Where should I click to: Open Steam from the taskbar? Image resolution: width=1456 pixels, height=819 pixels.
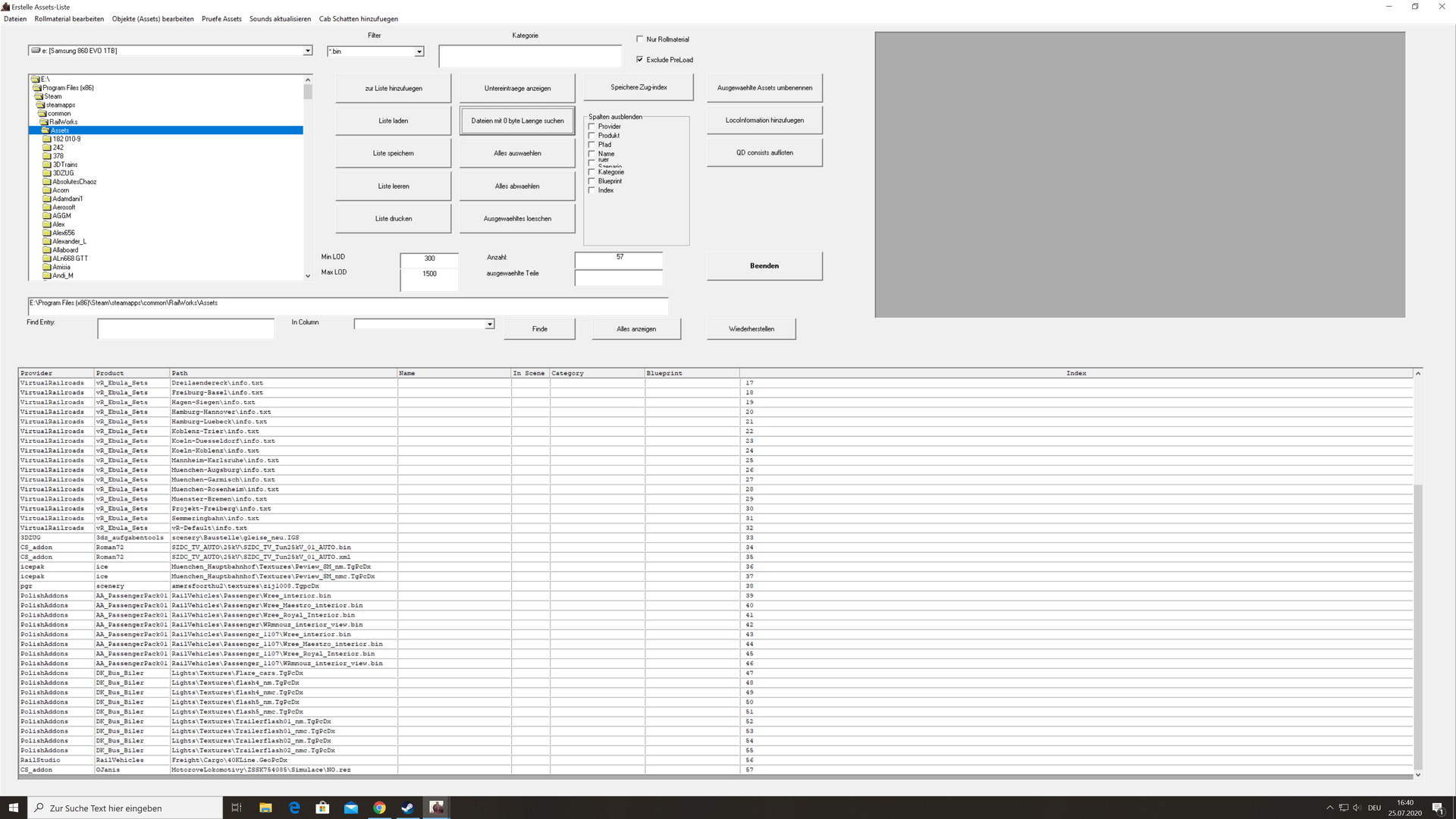click(408, 808)
